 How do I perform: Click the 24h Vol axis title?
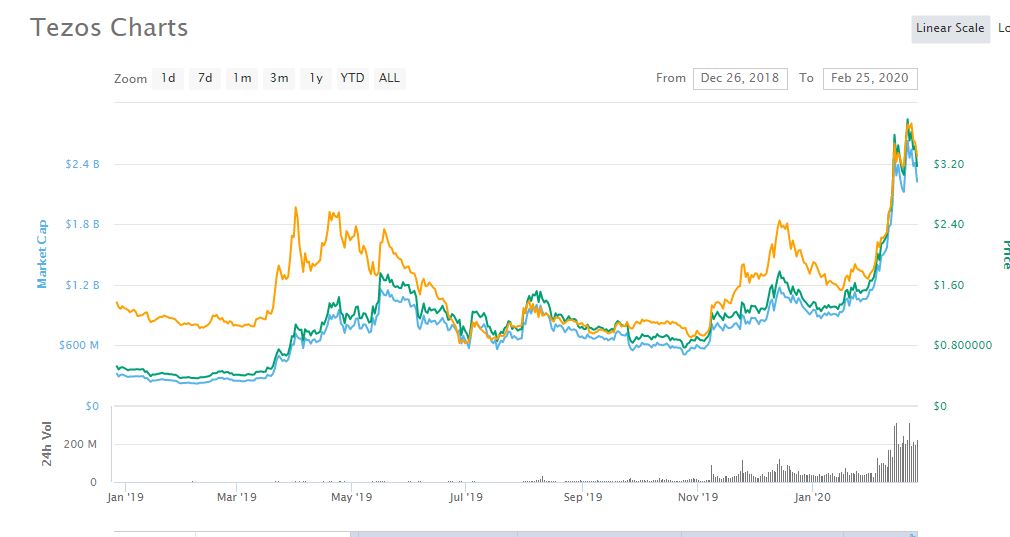(46, 444)
